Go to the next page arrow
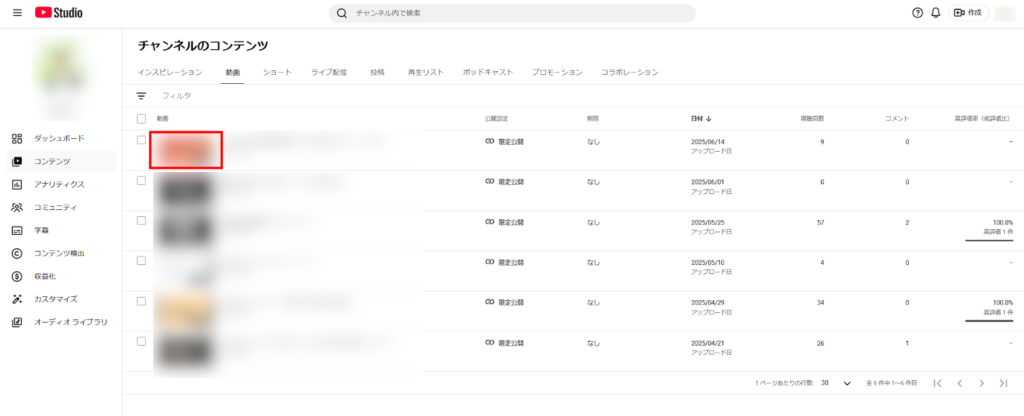 (x=981, y=383)
